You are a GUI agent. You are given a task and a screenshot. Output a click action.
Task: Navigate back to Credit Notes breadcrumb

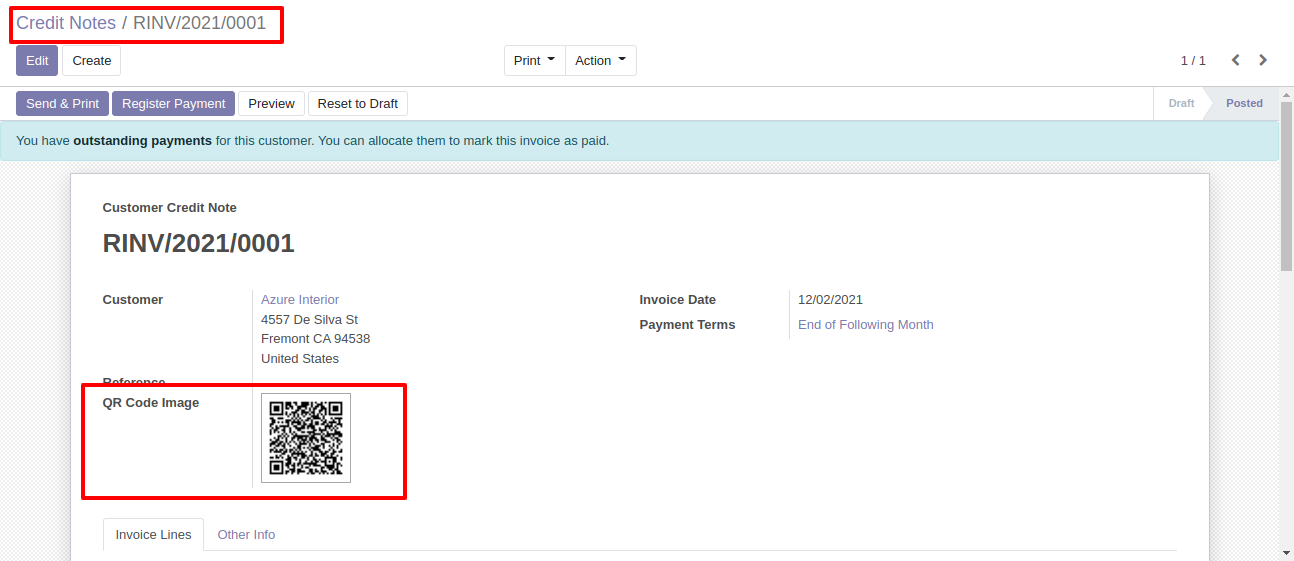66,23
